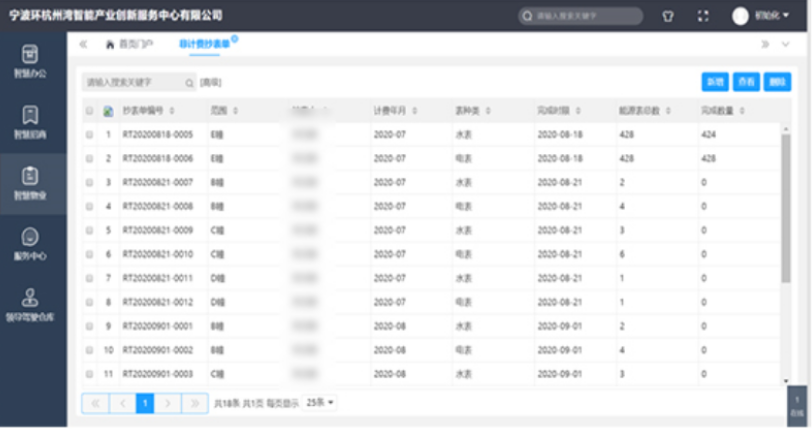Select the checkbox for row RT20200901-0001
Viewport: 812px width, 429px height.
90,326
